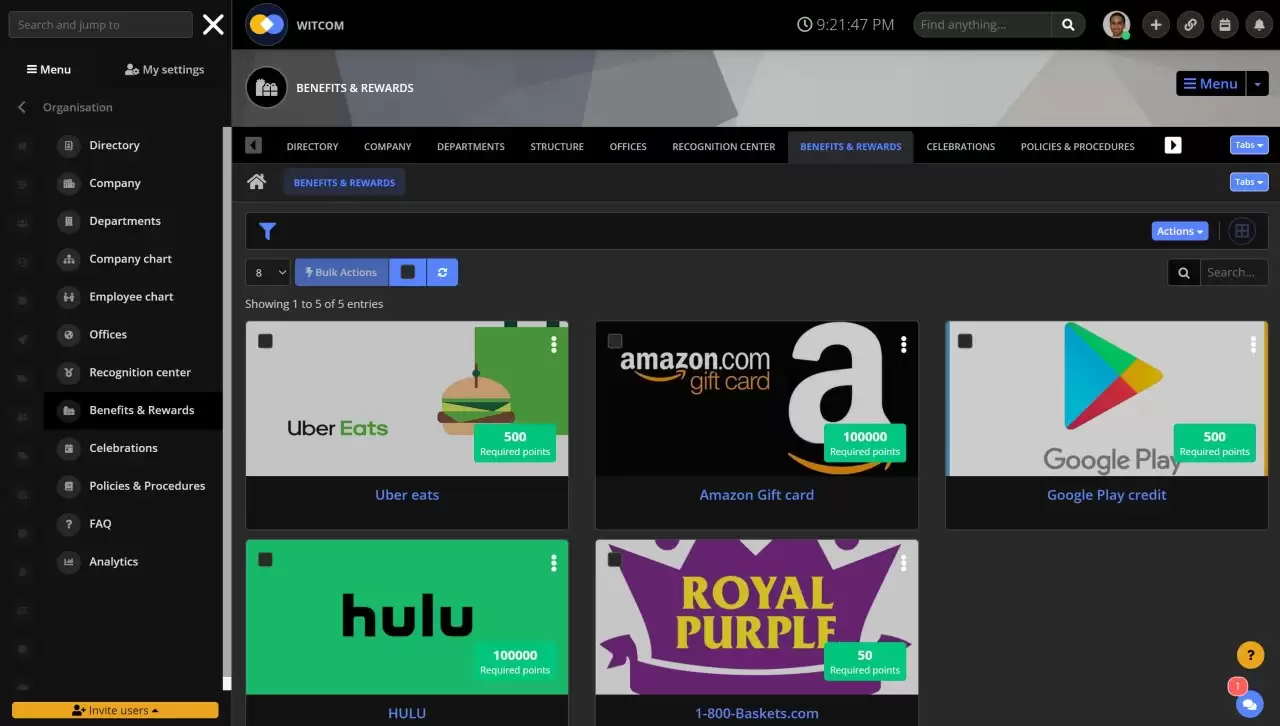Click the blue filter funnel icon

click(x=267, y=231)
